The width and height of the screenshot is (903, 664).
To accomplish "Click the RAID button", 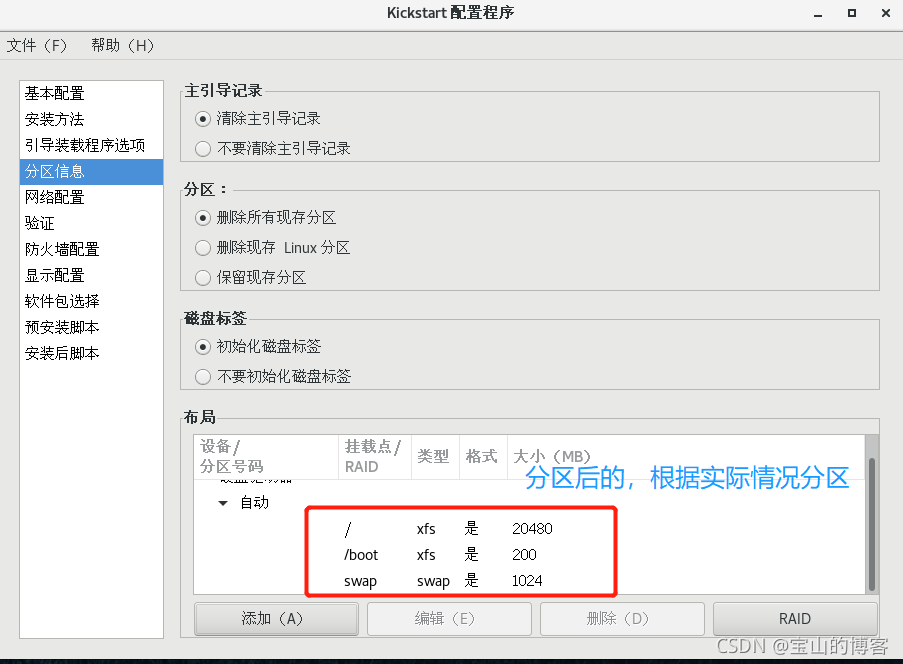I will click(x=795, y=619).
